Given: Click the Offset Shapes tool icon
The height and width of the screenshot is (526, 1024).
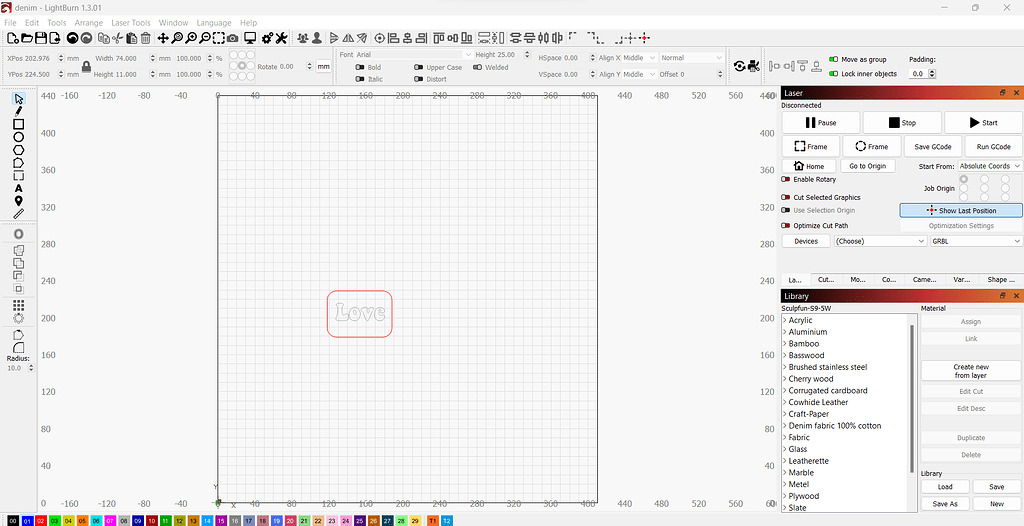Looking at the screenshot, I should tap(18, 234).
